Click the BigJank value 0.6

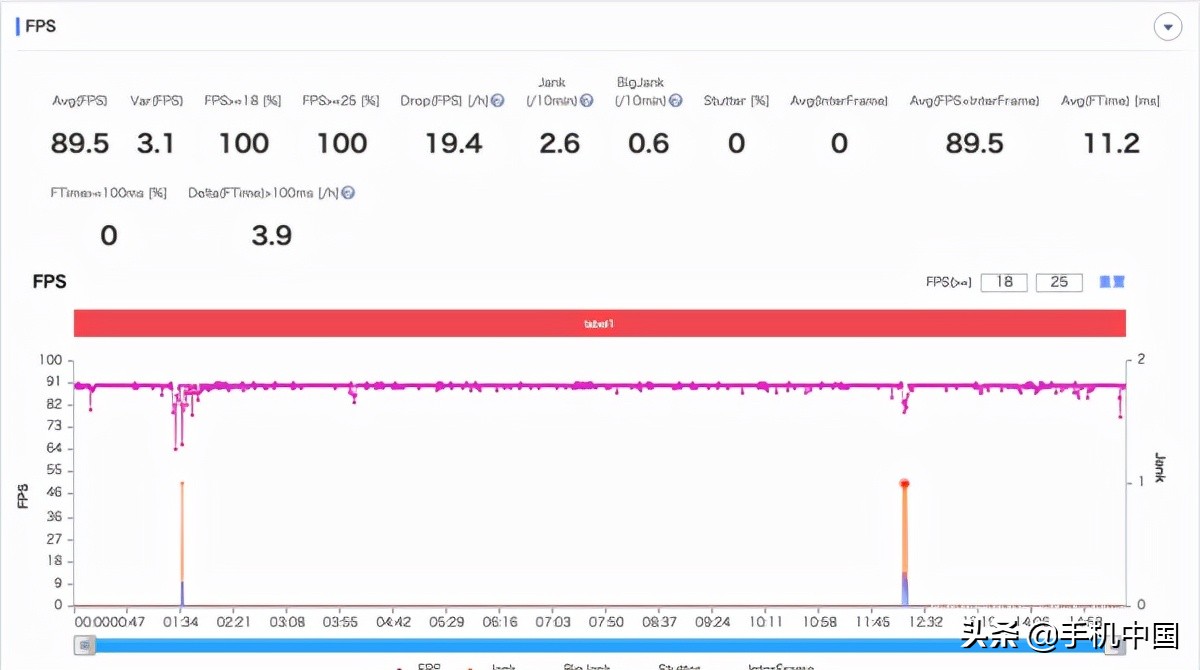(x=649, y=143)
